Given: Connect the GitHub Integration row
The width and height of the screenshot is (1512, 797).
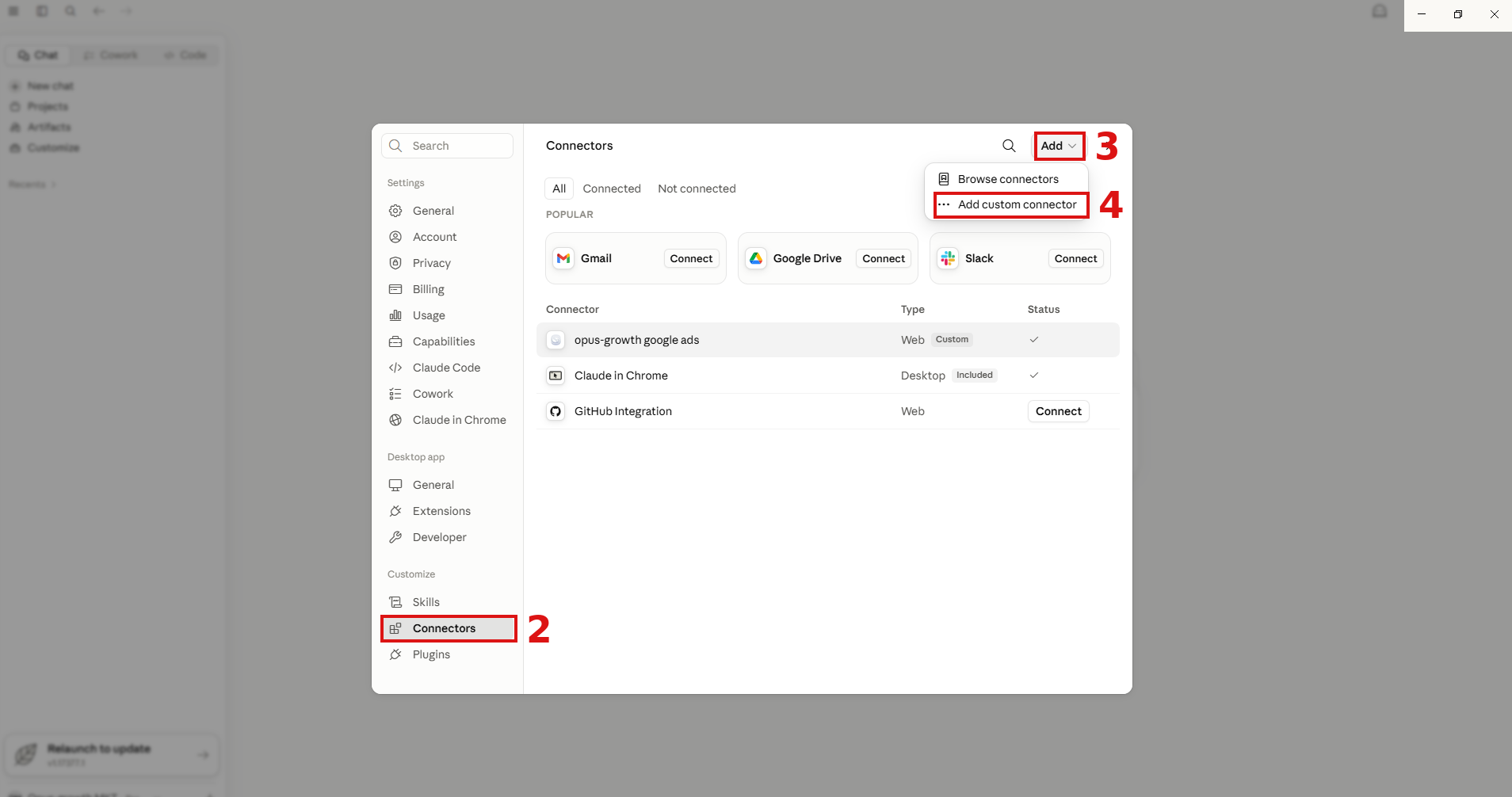Looking at the screenshot, I should click(x=1058, y=411).
